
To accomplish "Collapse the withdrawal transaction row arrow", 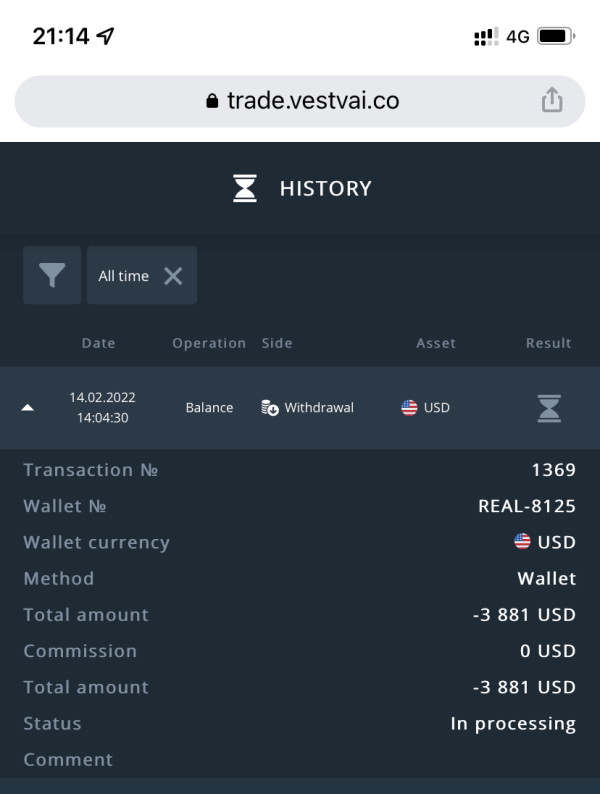I will [28, 408].
